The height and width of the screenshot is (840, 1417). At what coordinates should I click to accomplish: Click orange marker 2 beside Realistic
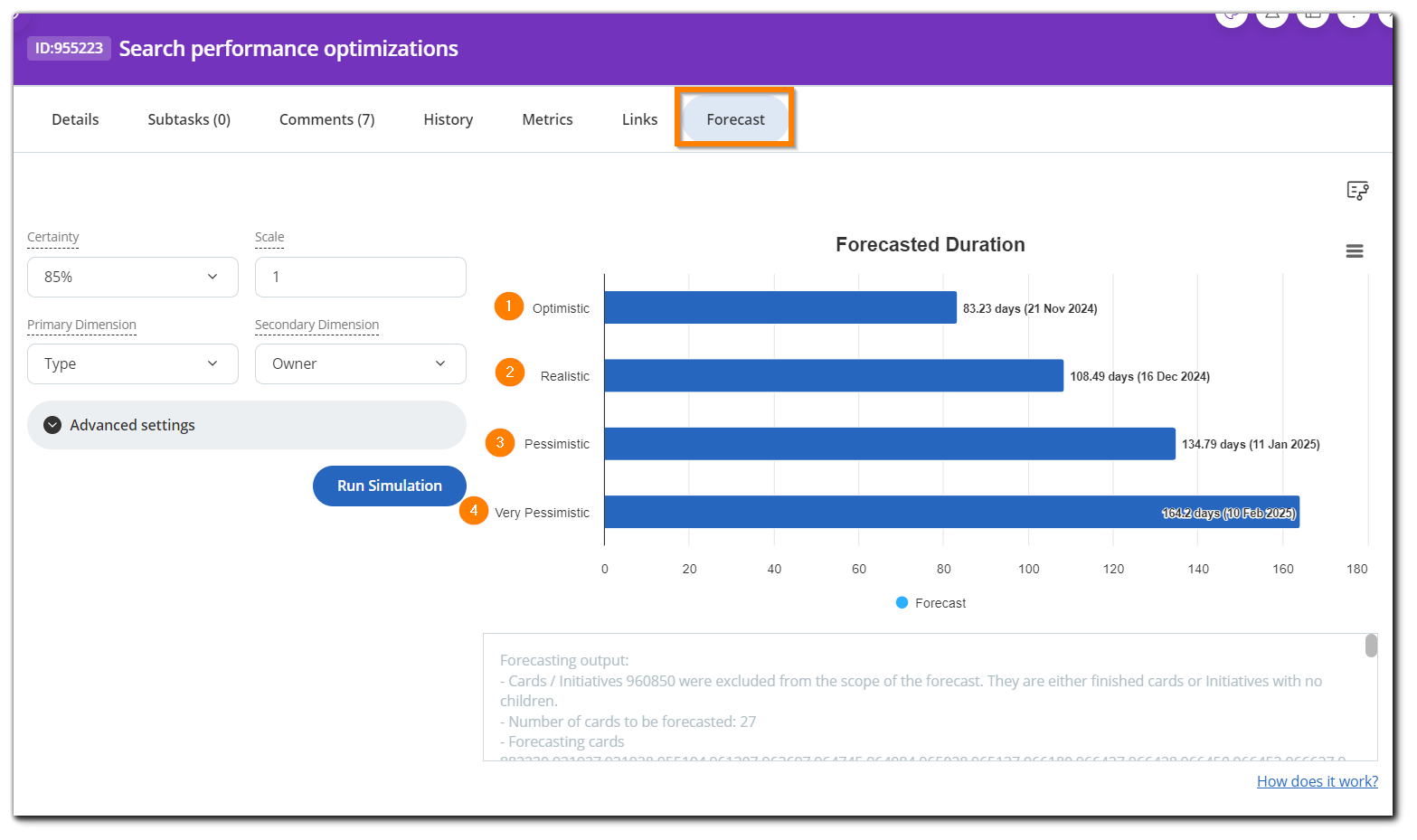coord(509,372)
